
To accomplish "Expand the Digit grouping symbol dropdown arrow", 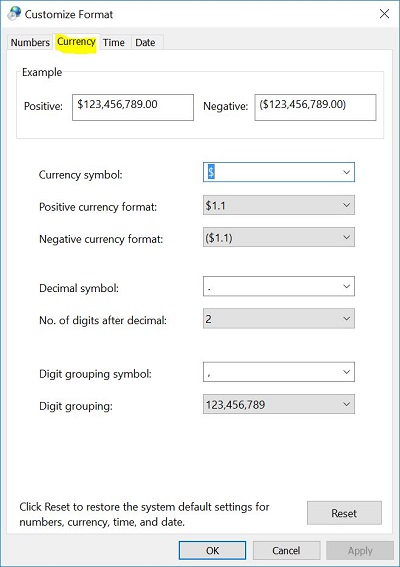I will (x=346, y=372).
